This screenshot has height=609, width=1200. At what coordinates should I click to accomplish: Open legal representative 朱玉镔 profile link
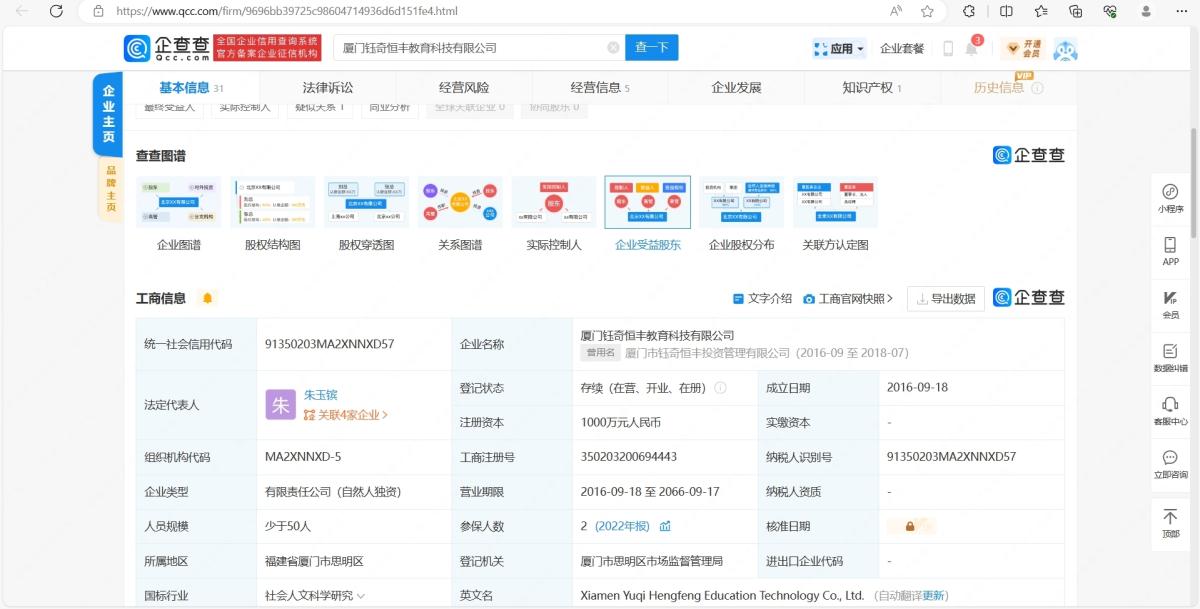(320, 394)
